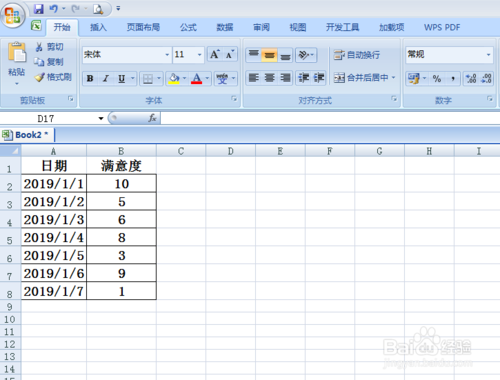
Task: Open print preview from quick access toolbar
Action: click(98, 9)
